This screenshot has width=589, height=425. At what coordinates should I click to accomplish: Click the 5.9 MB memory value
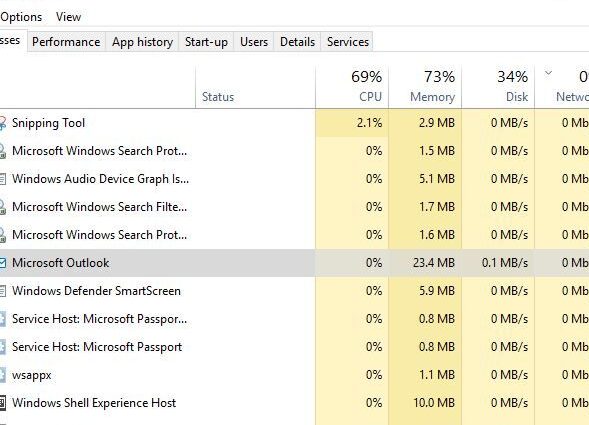tap(437, 291)
